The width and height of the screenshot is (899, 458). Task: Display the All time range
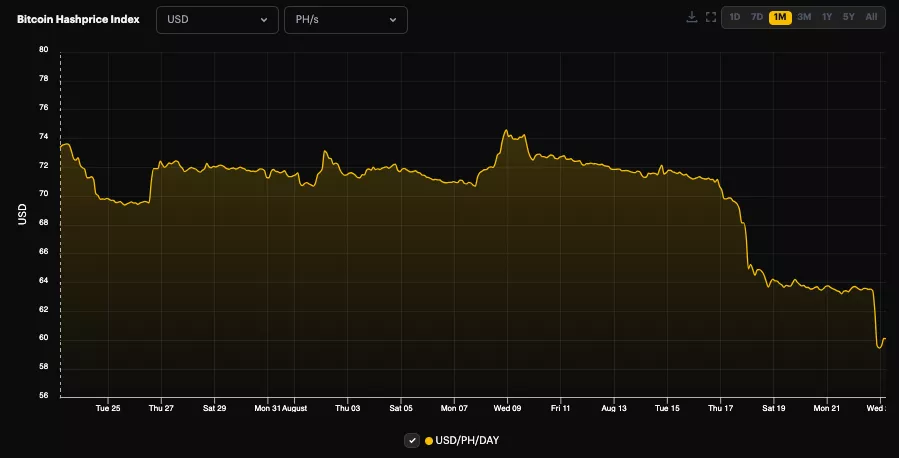[x=871, y=17]
